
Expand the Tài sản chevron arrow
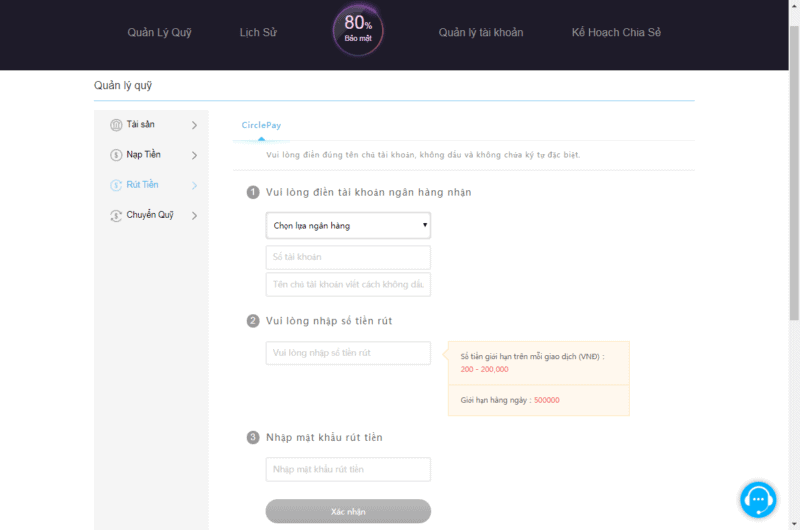[x=194, y=125]
